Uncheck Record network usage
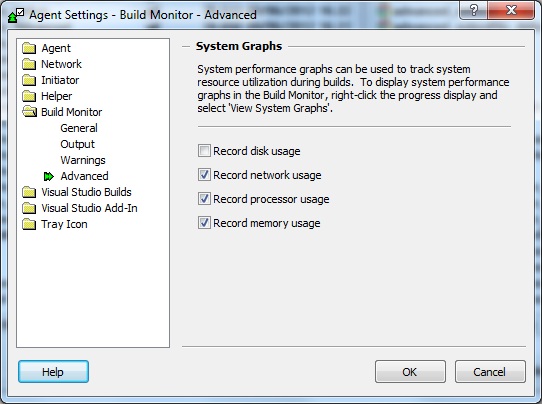Viewport: 542px width, 405px height. click(204, 175)
